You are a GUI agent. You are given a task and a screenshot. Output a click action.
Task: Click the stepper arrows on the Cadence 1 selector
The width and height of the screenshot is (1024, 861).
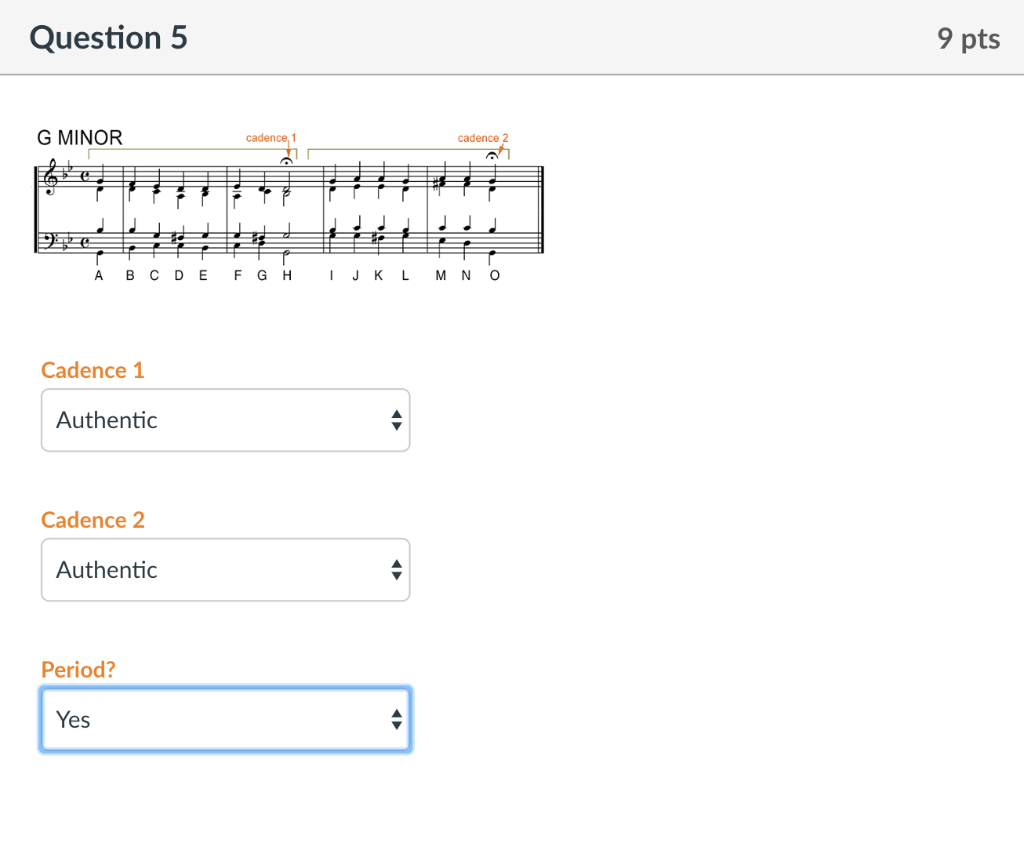click(395, 420)
